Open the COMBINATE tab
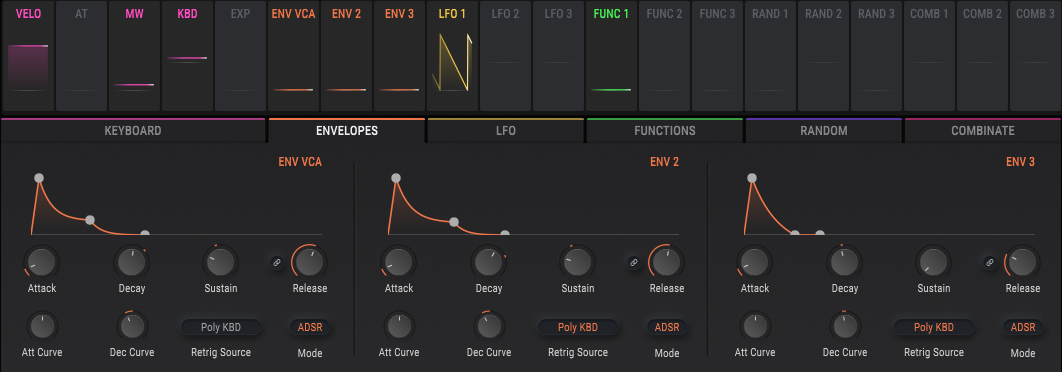The height and width of the screenshot is (372, 1062). pyautogui.click(x=983, y=131)
